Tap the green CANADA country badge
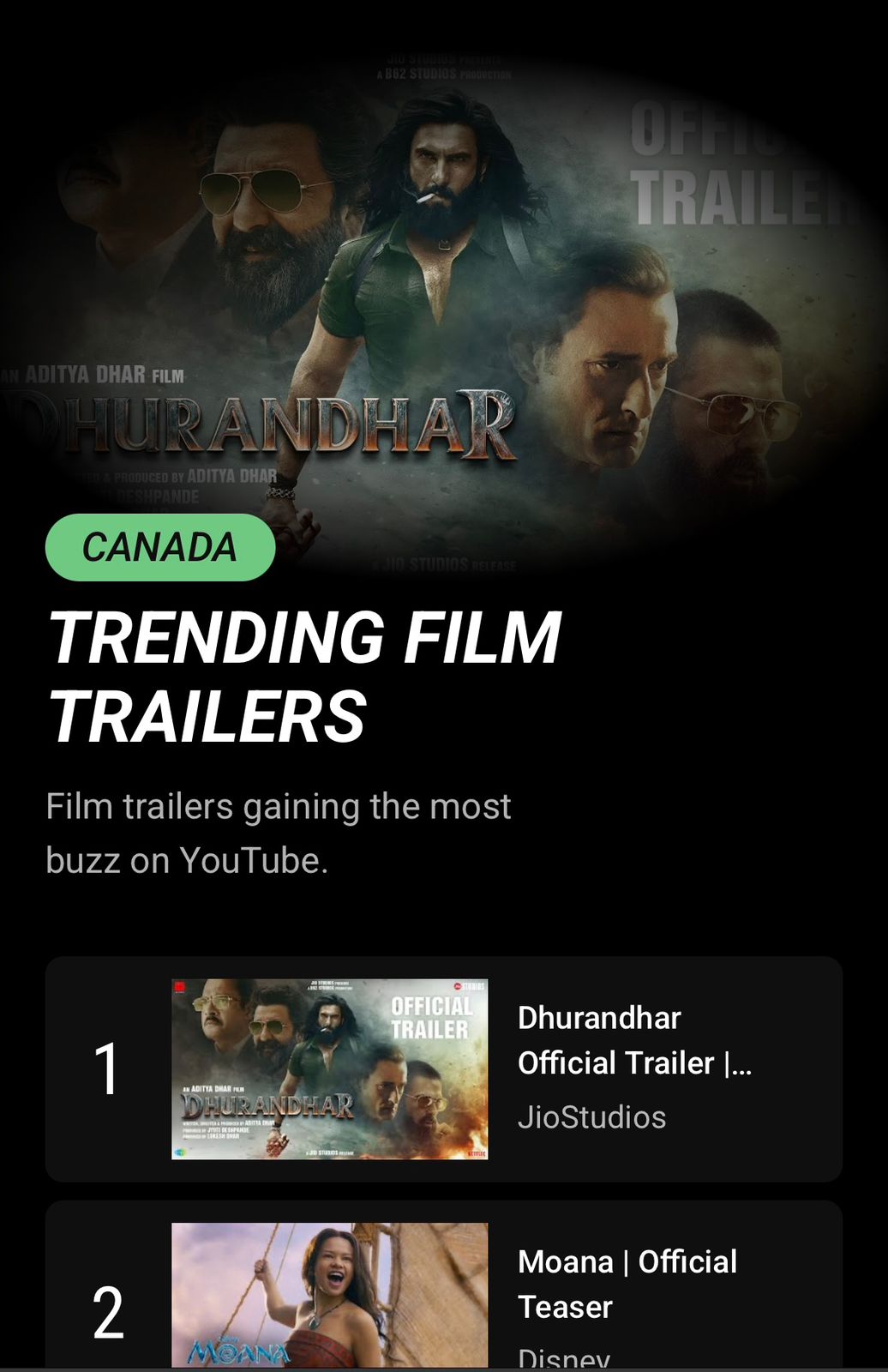Screen dimensions: 888x1372 [x=160, y=547]
